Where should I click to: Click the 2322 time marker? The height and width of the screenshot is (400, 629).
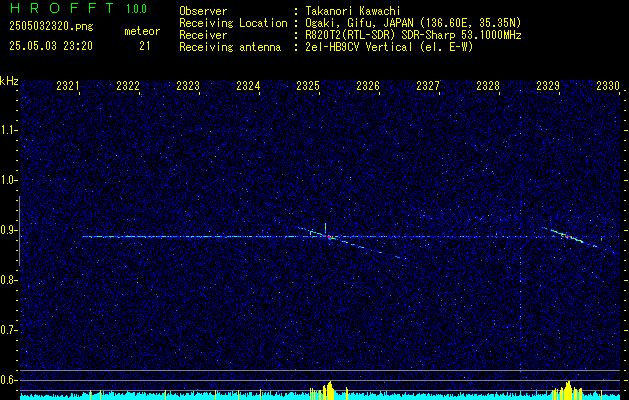(128, 85)
